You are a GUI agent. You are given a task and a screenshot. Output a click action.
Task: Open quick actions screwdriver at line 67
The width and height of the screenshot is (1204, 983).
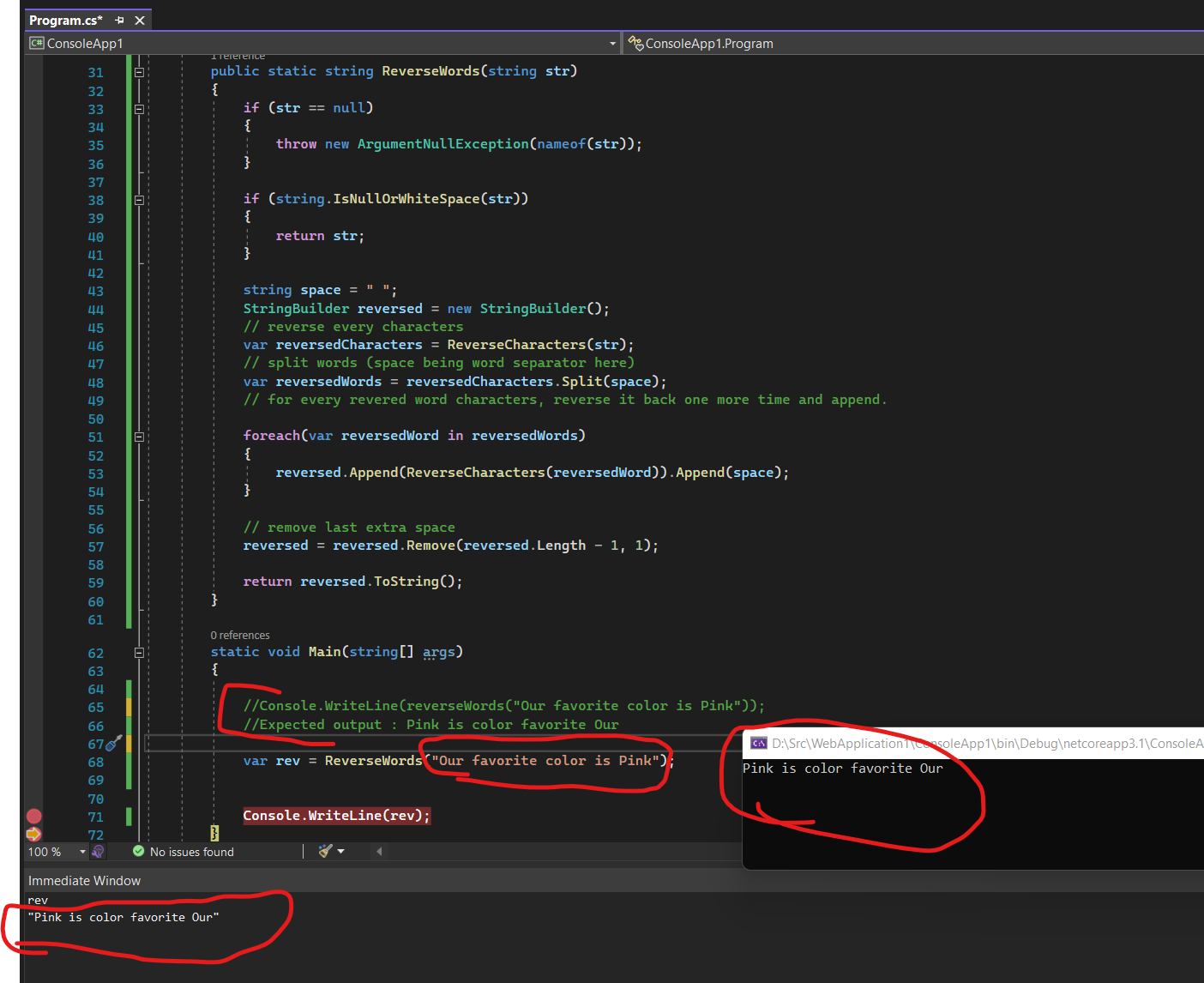point(113,744)
